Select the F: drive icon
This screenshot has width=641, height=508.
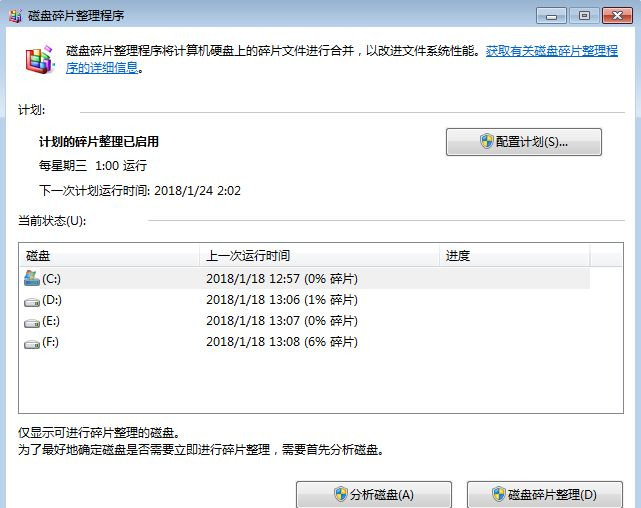(32, 344)
